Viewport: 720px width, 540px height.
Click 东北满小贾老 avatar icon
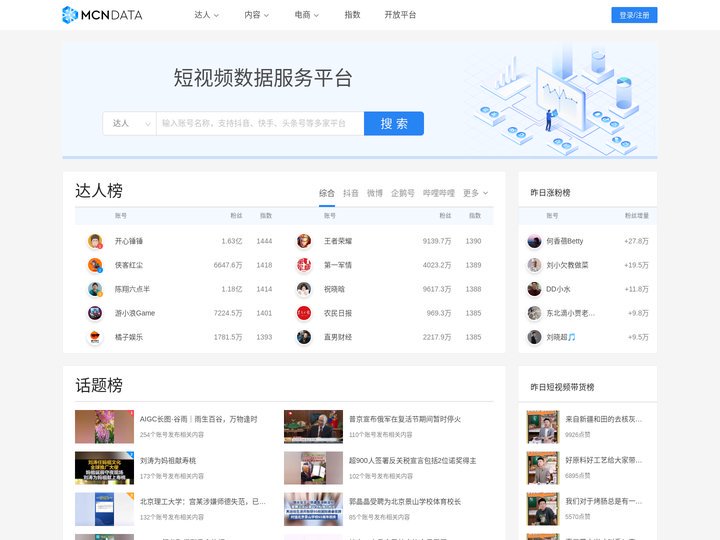[534, 313]
